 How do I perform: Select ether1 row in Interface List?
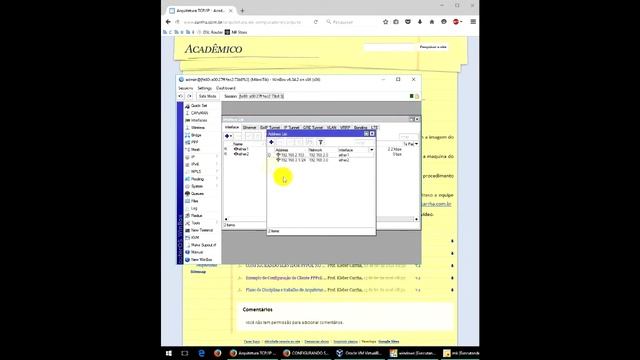click(244, 149)
